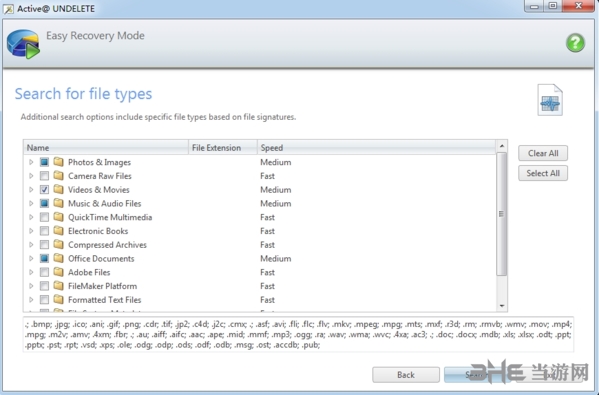
Task: Expand the Formatted Text Files tree node
Action: (31, 299)
